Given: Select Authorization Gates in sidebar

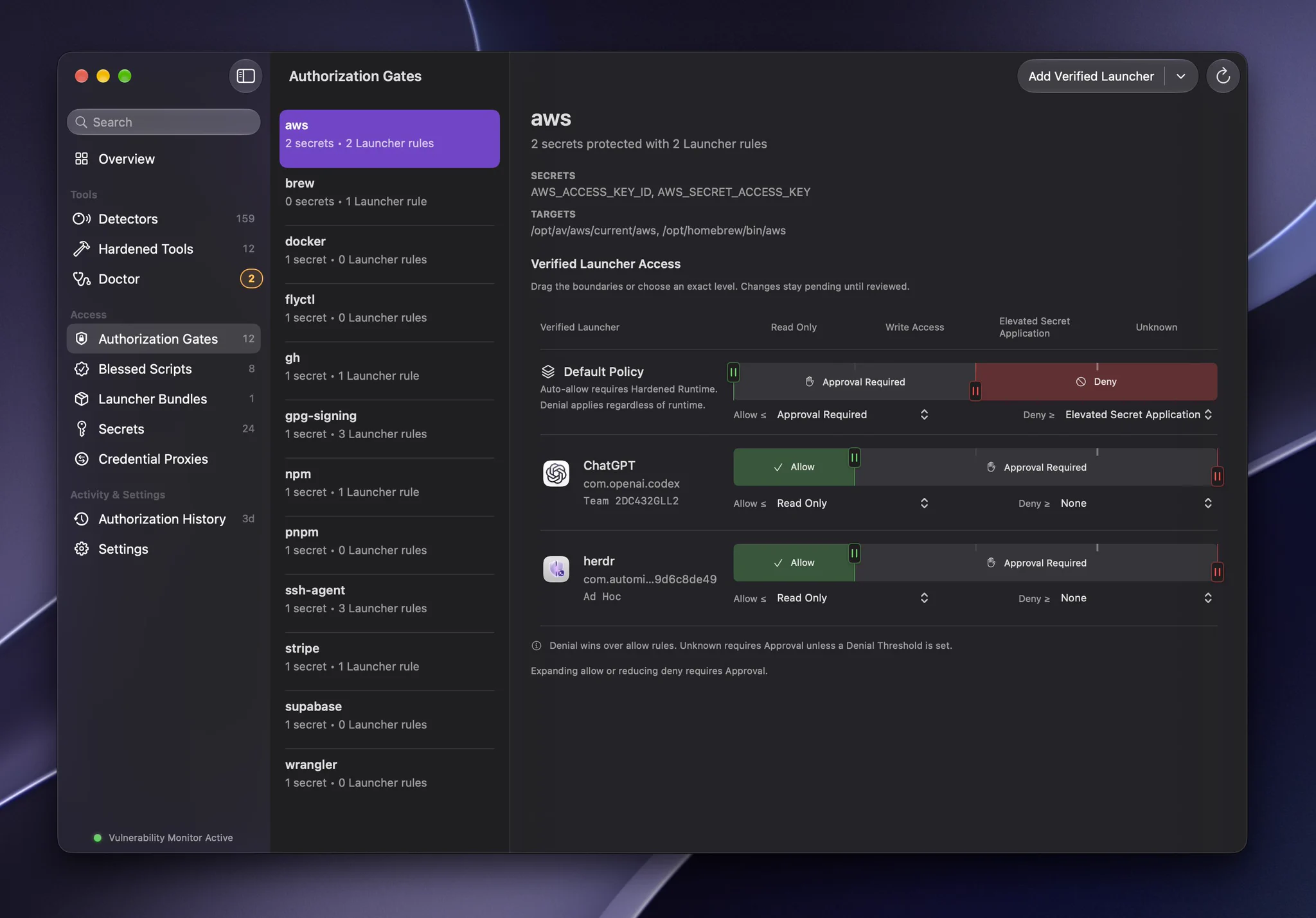Looking at the screenshot, I should coord(164,339).
